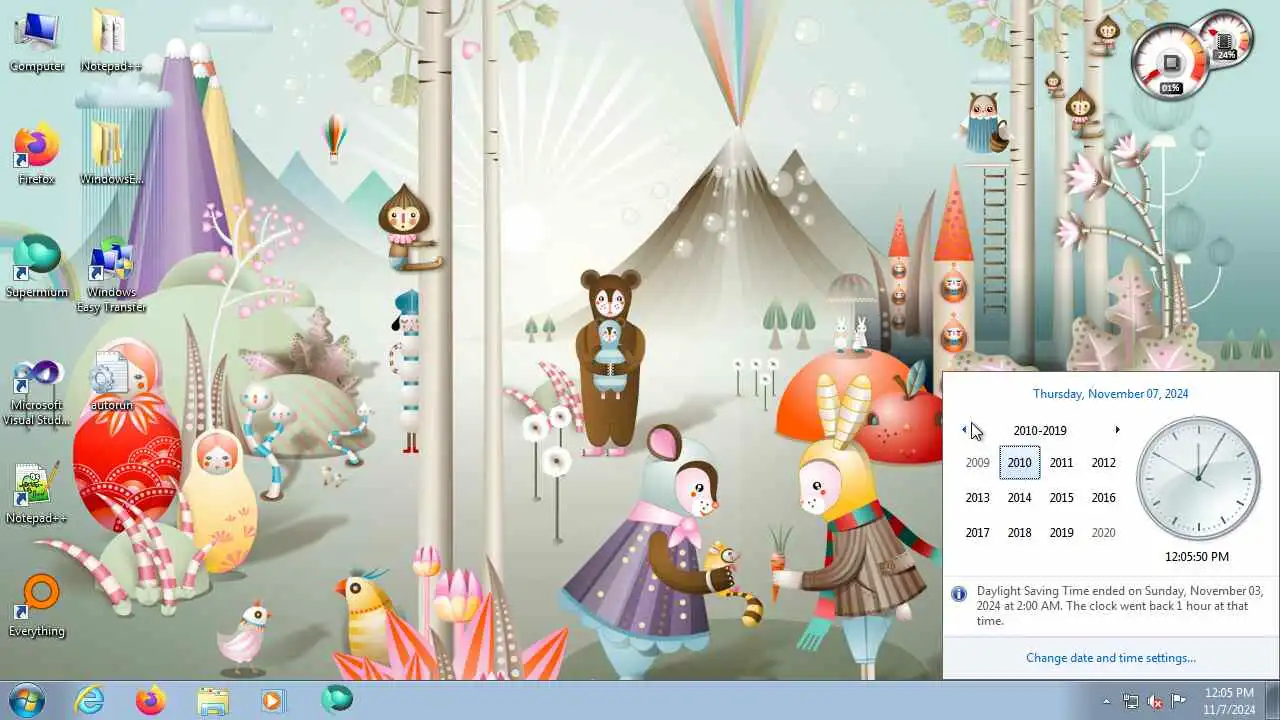
Task: Select the Firefox desktop shortcut
Action: click(x=37, y=156)
